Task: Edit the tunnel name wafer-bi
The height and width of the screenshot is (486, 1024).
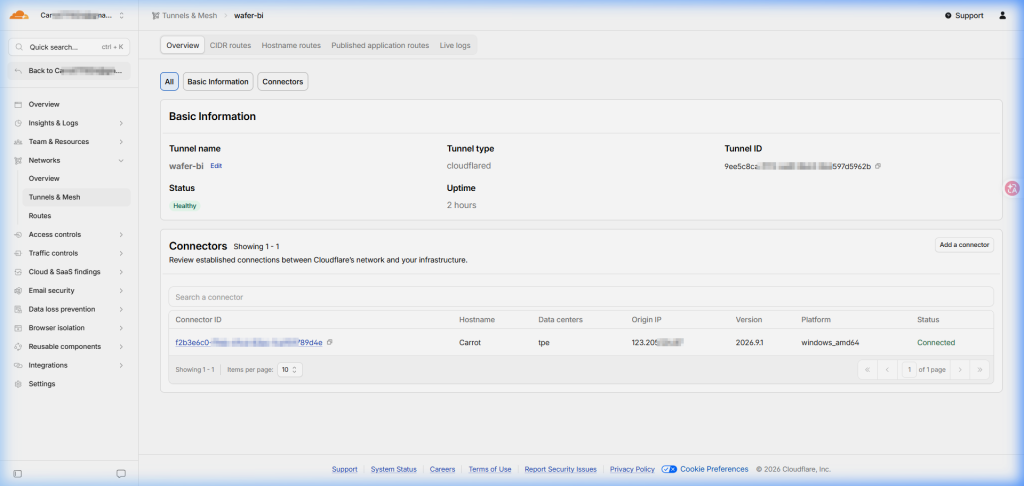Action: click(216, 166)
